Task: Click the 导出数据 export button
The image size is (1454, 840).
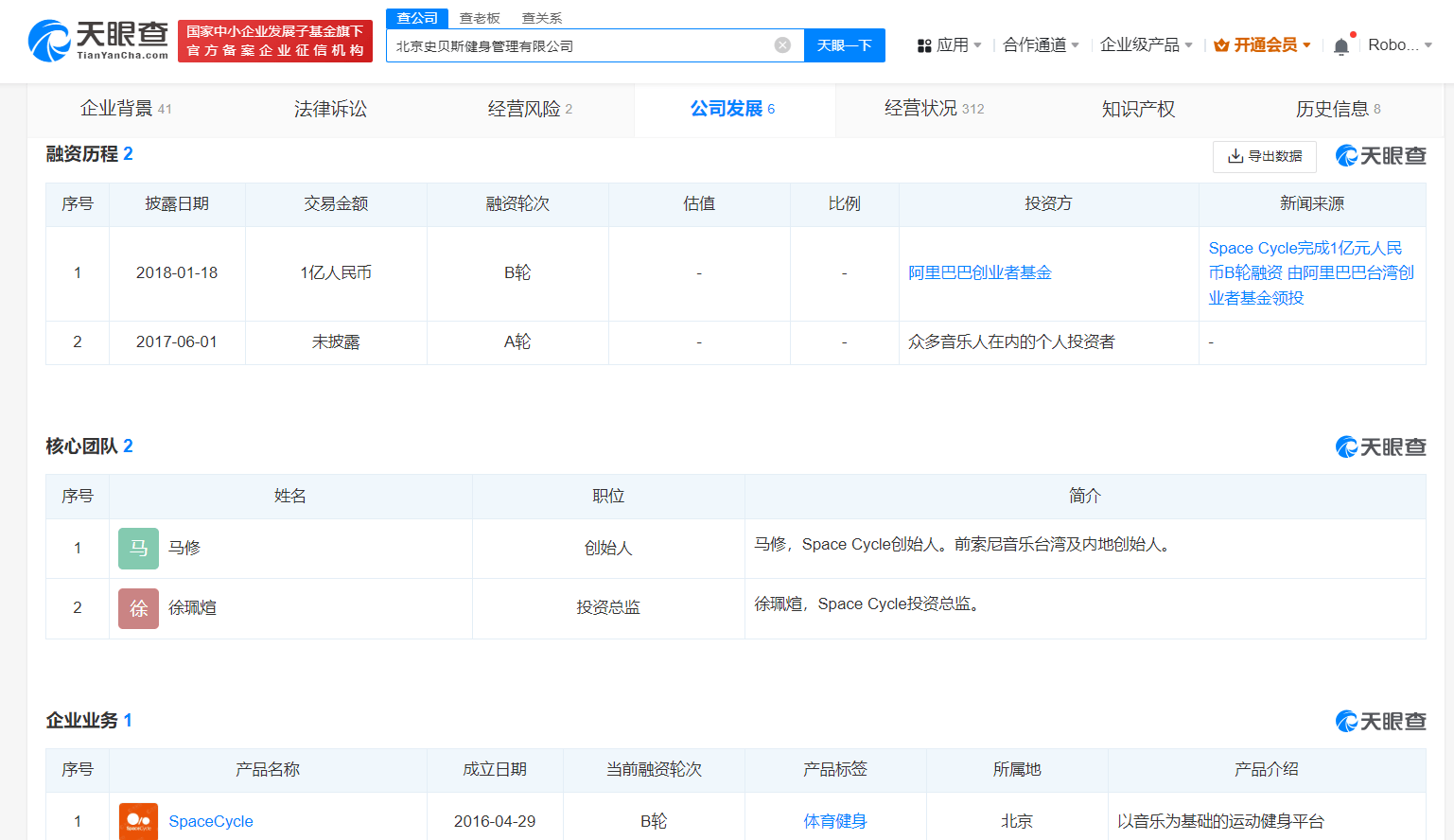Action: click(x=1264, y=156)
